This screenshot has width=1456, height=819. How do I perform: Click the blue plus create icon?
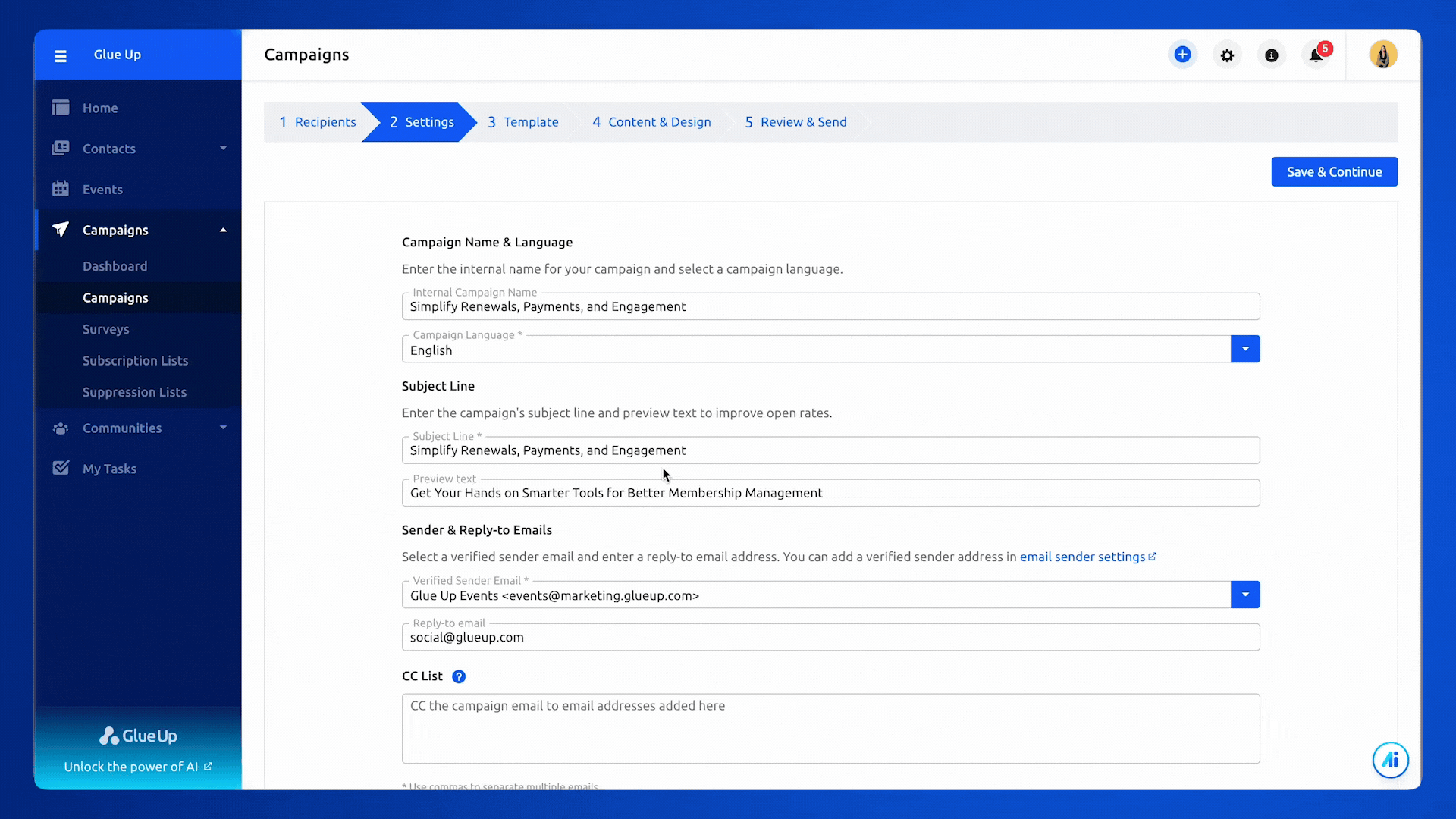pyautogui.click(x=1182, y=55)
